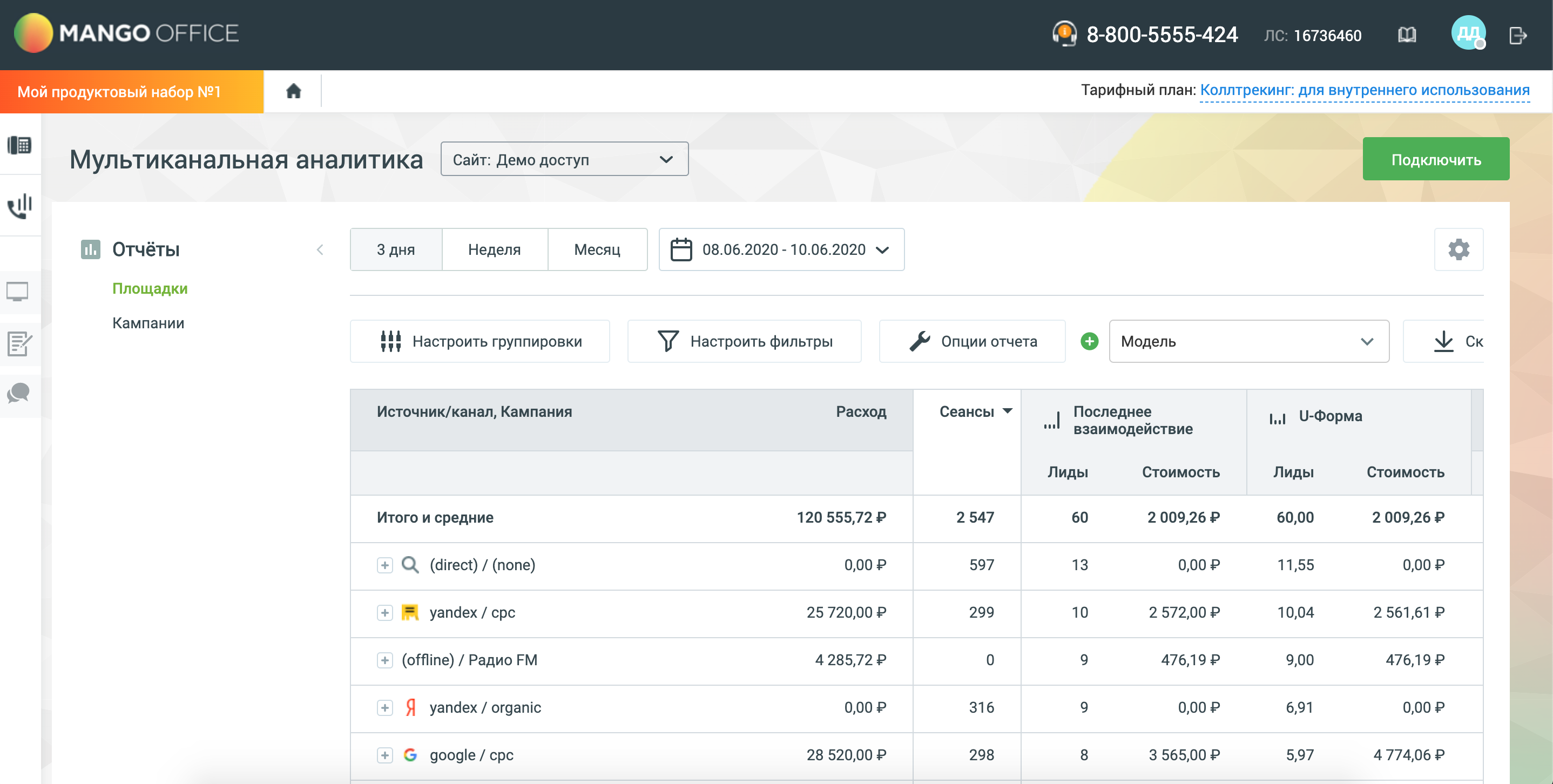This screenshot has height=784, width=1553.
Task: Click the green Подключить button
Action: [1435, 159]
